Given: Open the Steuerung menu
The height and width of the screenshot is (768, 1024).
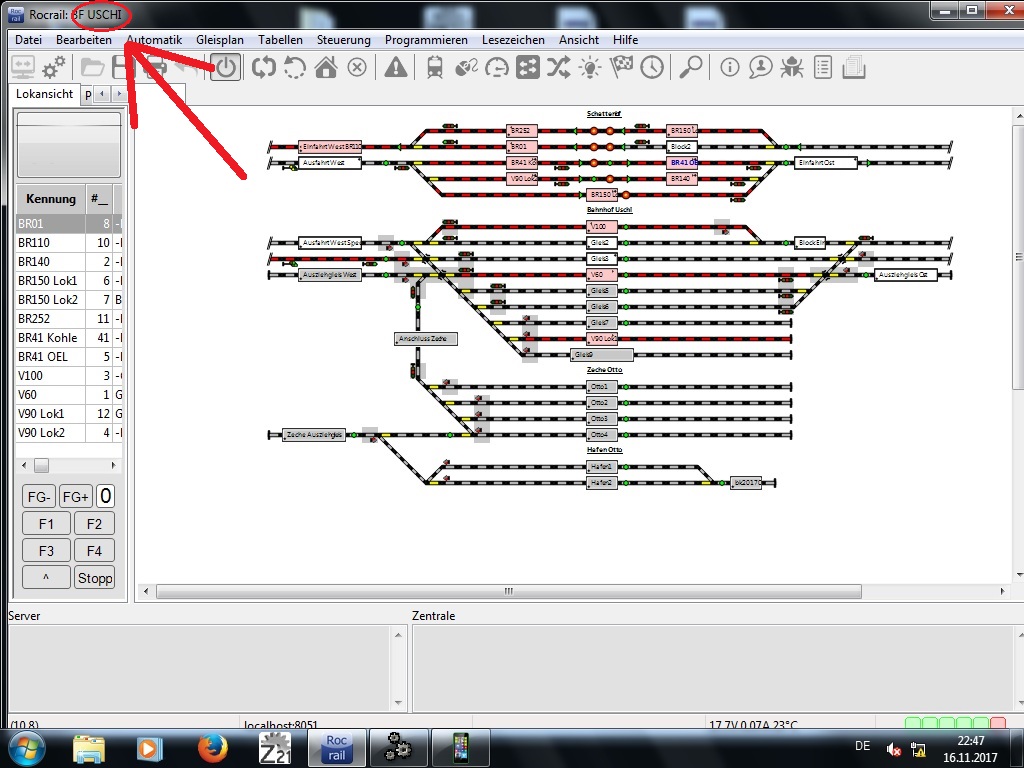Looking at the screenshot, I should pos(344,40).
